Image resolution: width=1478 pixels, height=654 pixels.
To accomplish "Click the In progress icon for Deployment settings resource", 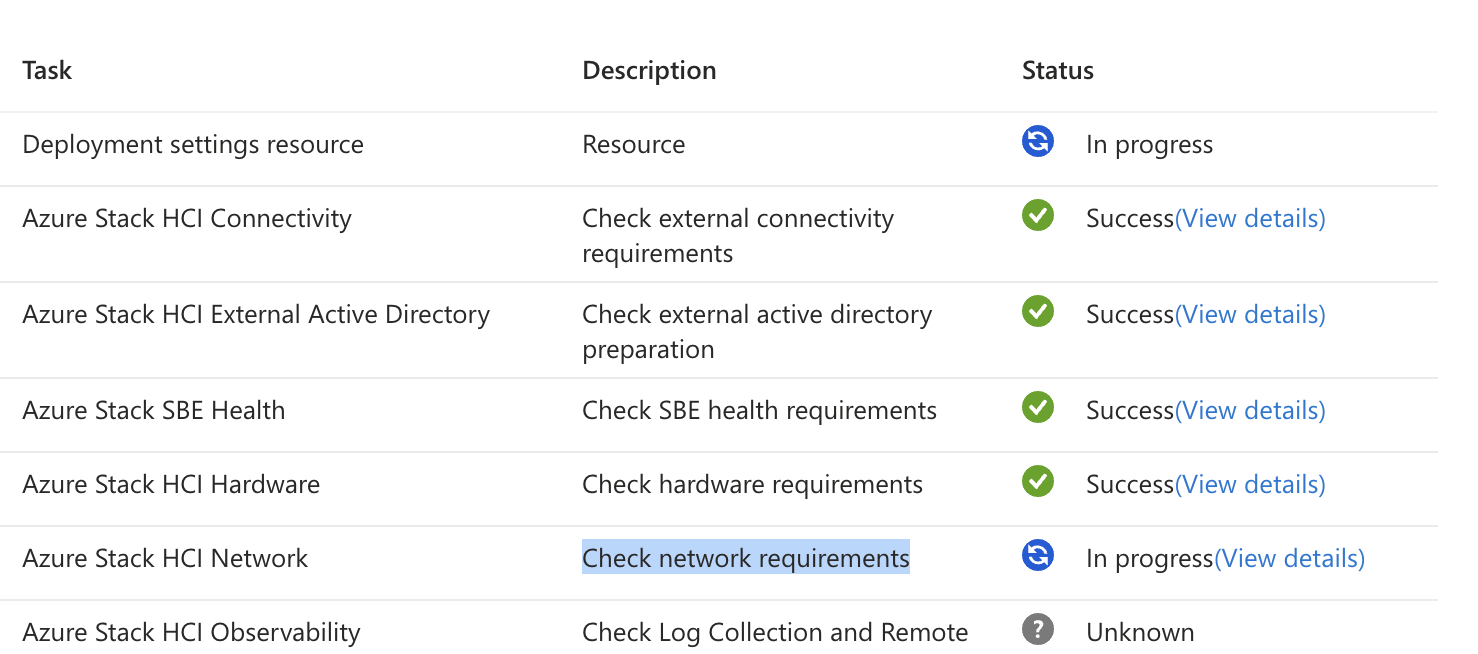I will tap(1038, 142).
